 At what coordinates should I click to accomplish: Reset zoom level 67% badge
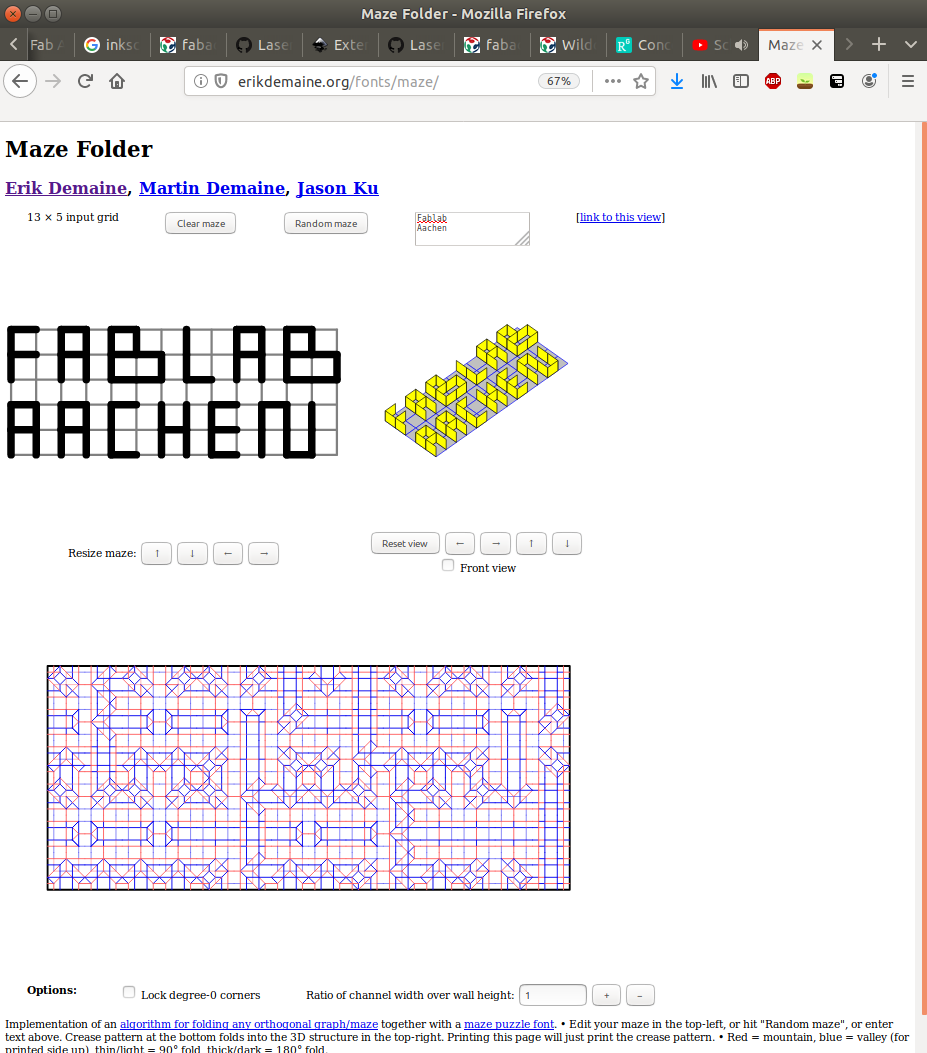tap(558, 81)
